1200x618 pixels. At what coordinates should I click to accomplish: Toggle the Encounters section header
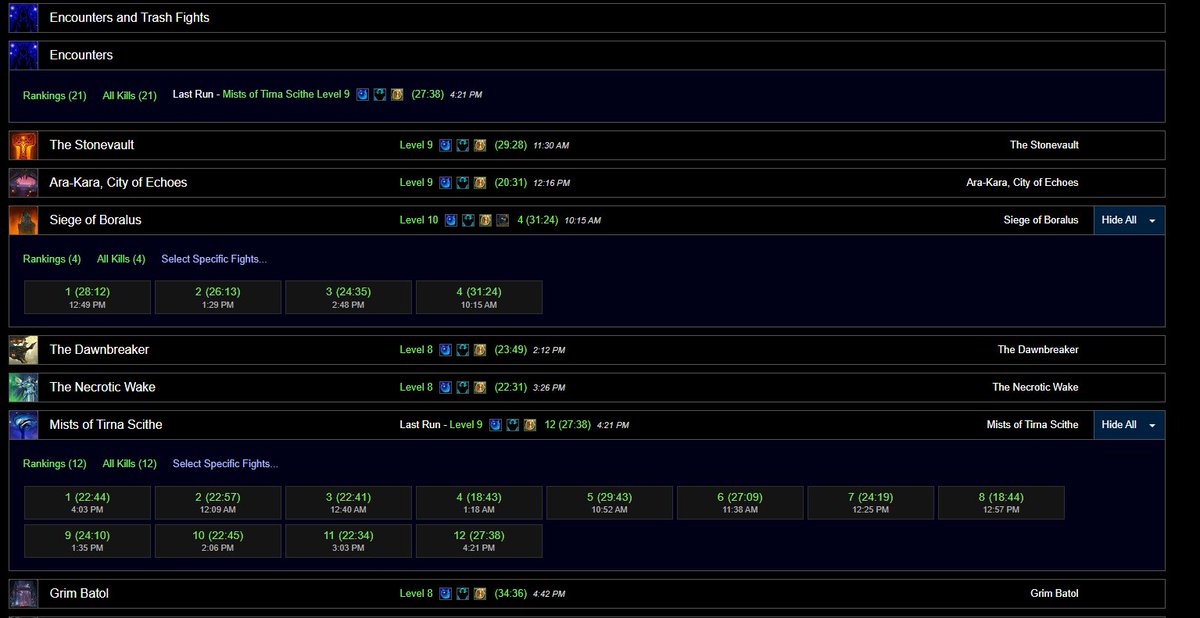pyautogui.click(x=587, y=55)
